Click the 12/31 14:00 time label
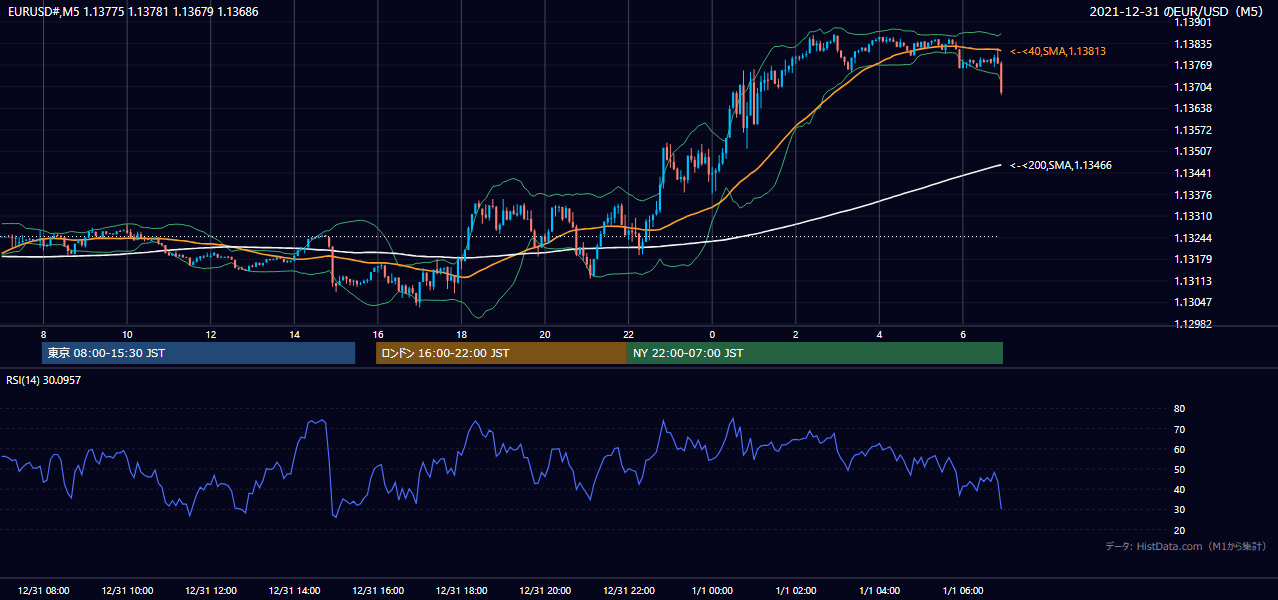Screen dimensions: 1278x600 (x=294, y=591)
